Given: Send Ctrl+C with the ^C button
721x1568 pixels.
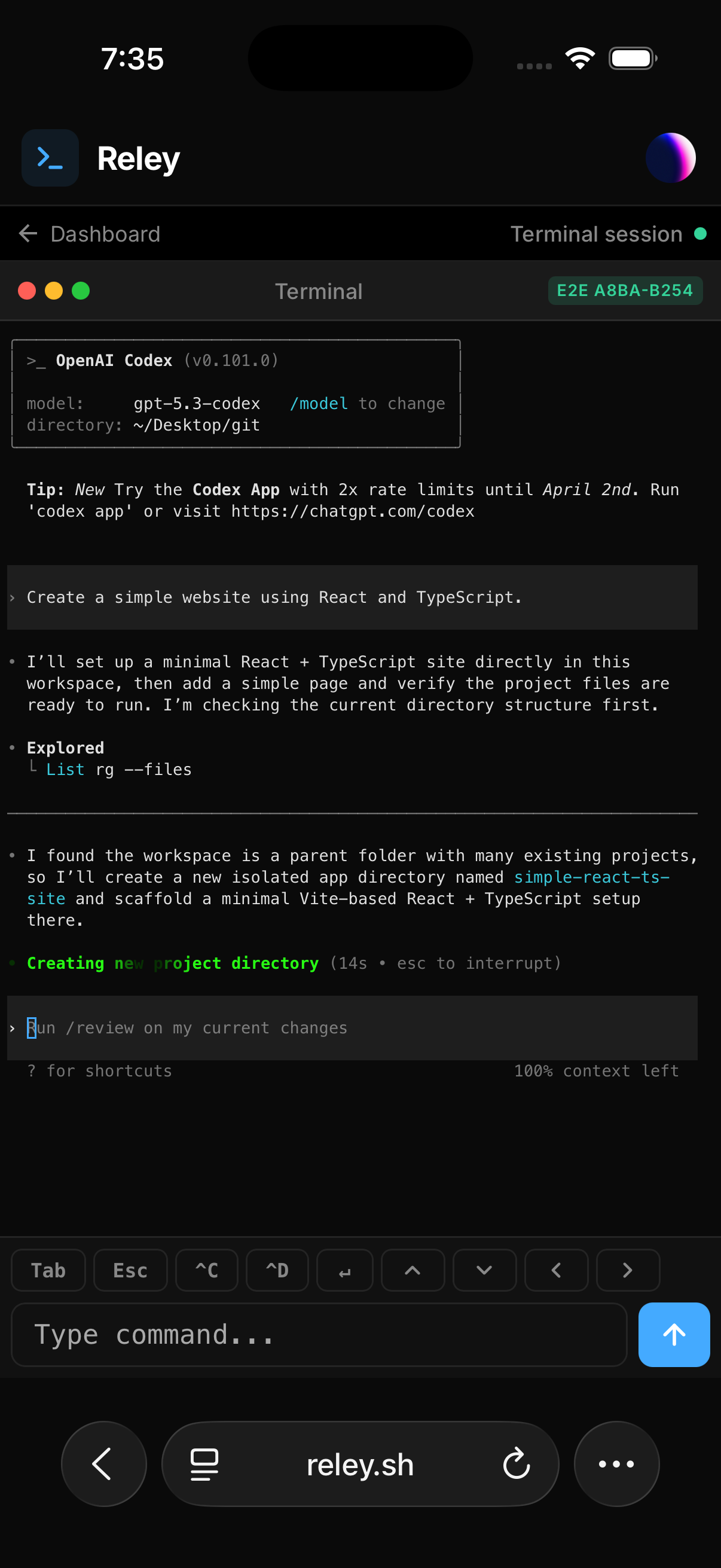Looking at the screenshot, I should [206, 1270].
